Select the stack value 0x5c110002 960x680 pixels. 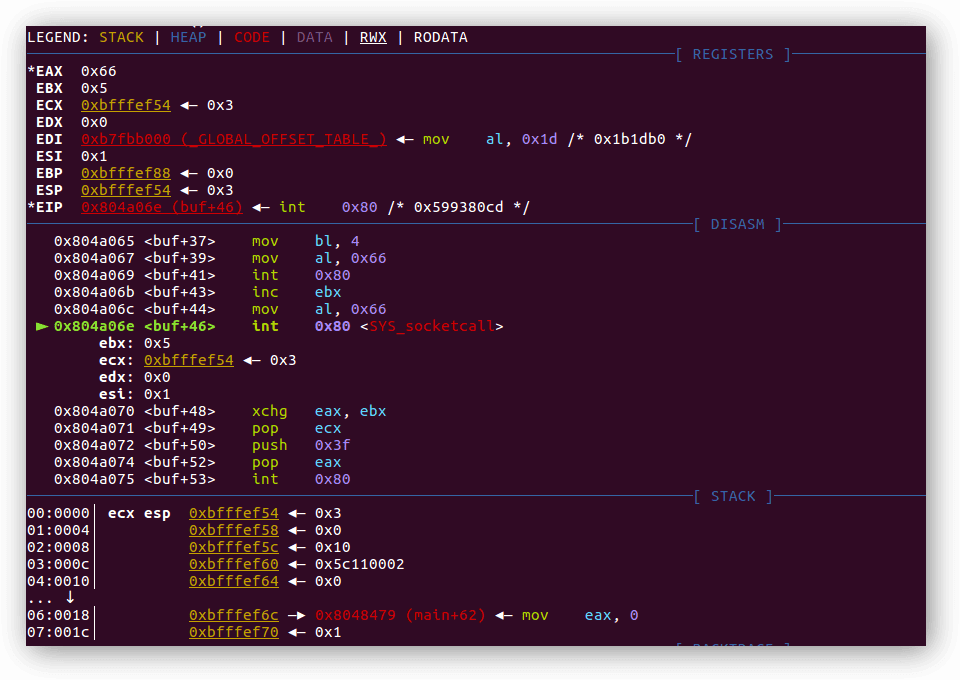pos(359,564)
